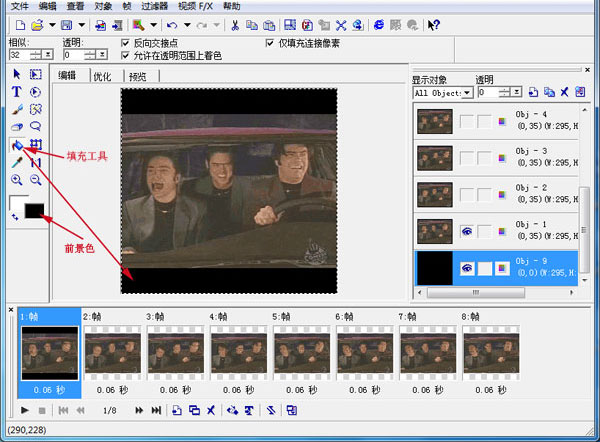Select the Paintbrush tool
This screenshot has width=600, height=442.
point(17,109)
